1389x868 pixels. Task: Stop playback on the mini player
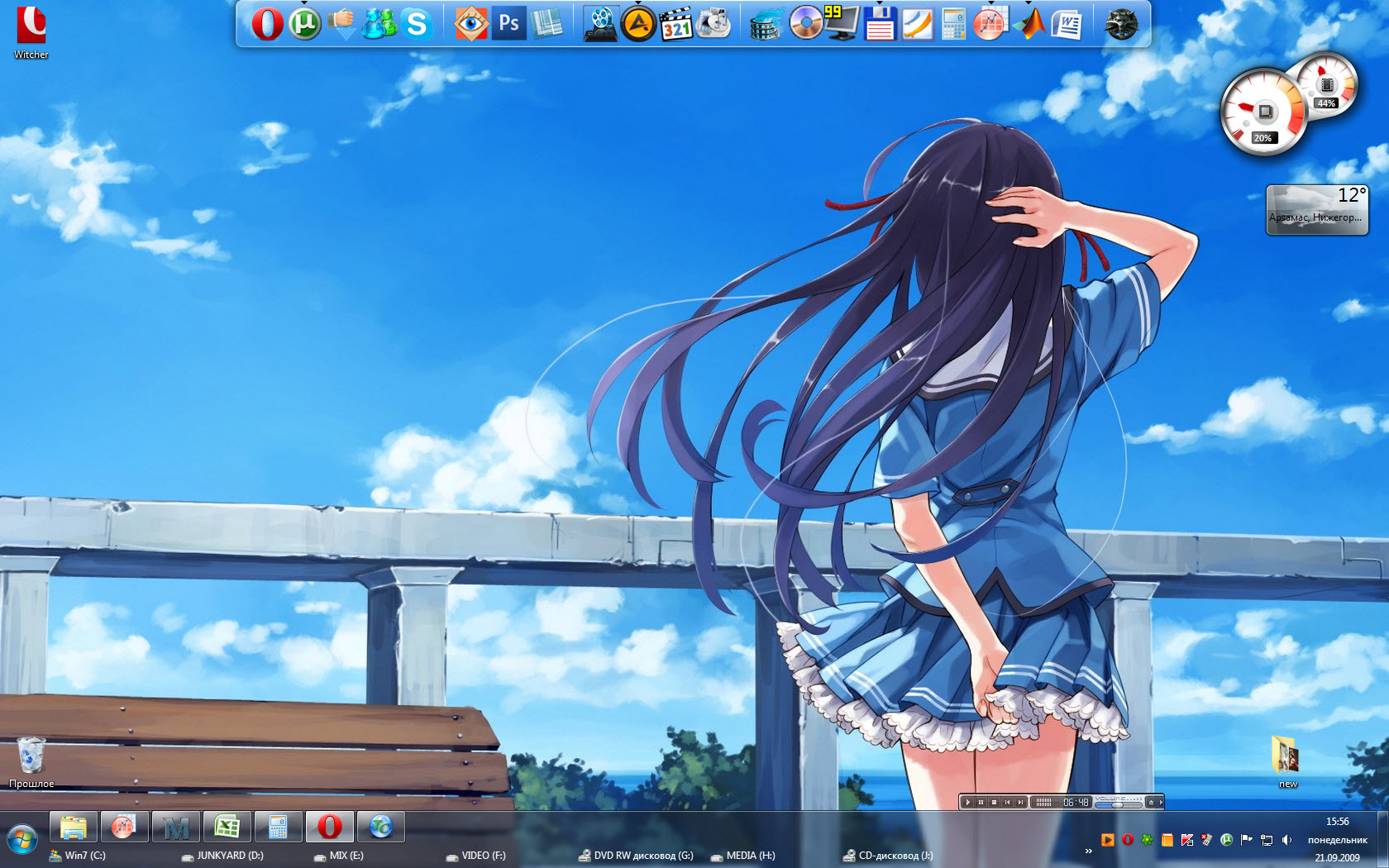click(x=994, y=802)
